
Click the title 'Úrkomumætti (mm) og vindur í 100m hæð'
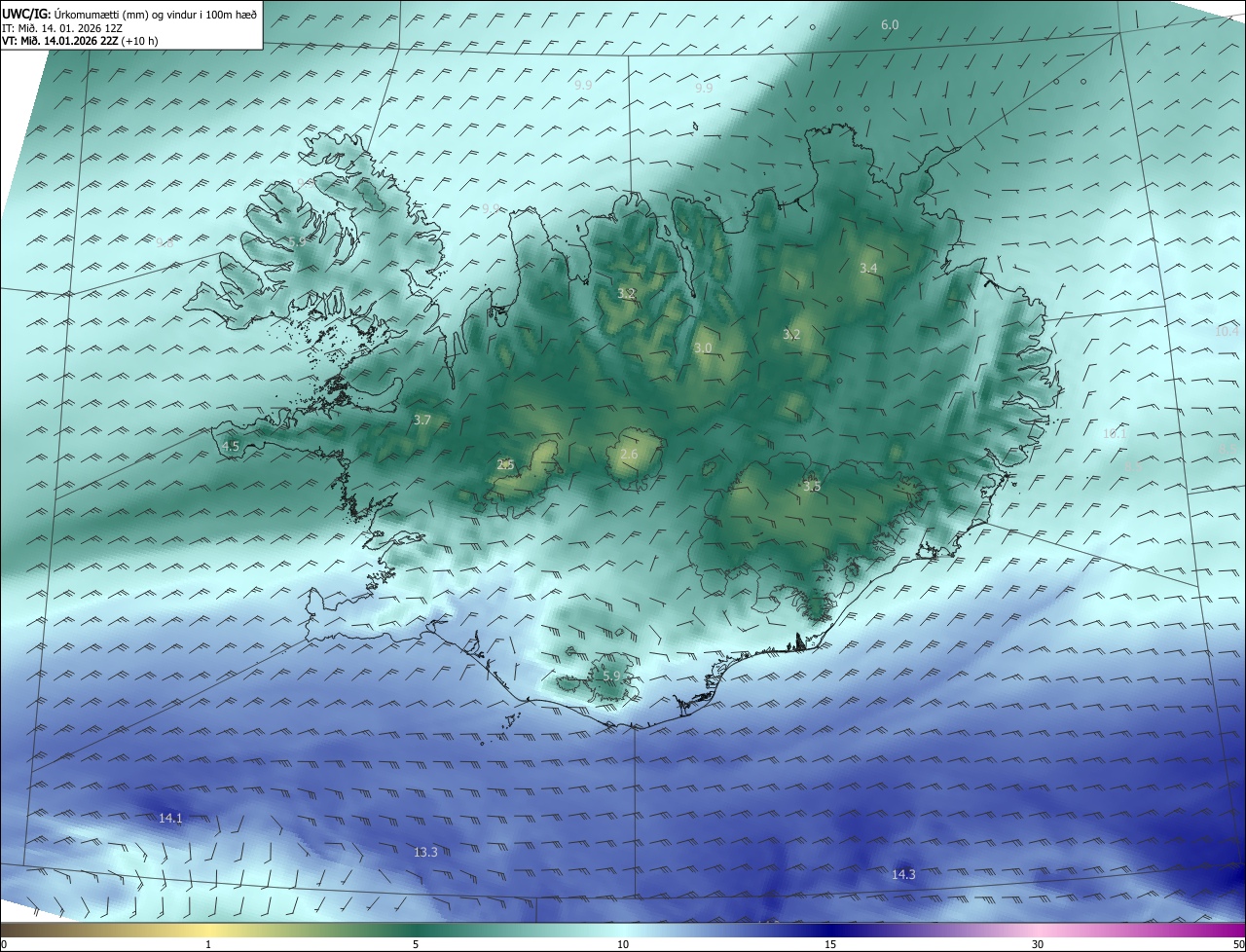155,15
